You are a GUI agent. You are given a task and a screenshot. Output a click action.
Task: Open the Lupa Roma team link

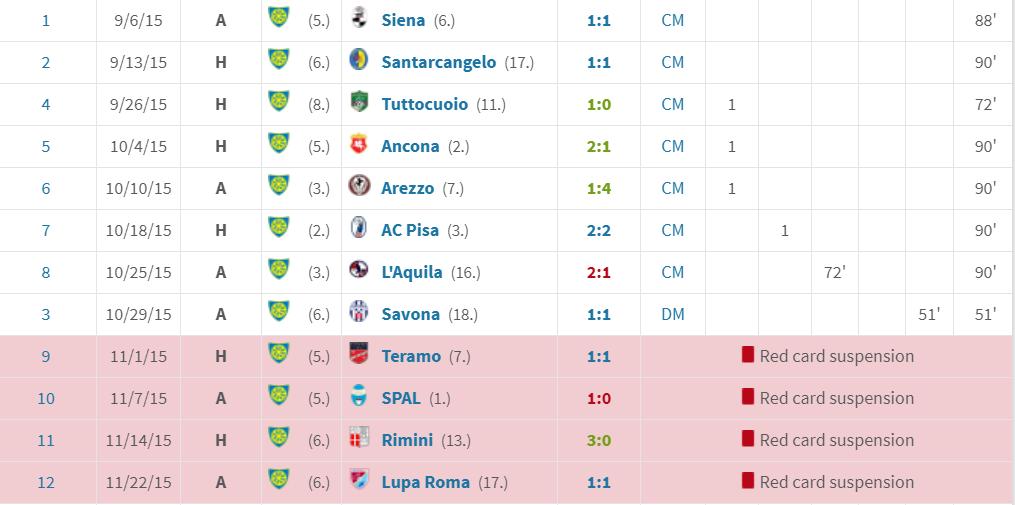[x=425, y=482]
